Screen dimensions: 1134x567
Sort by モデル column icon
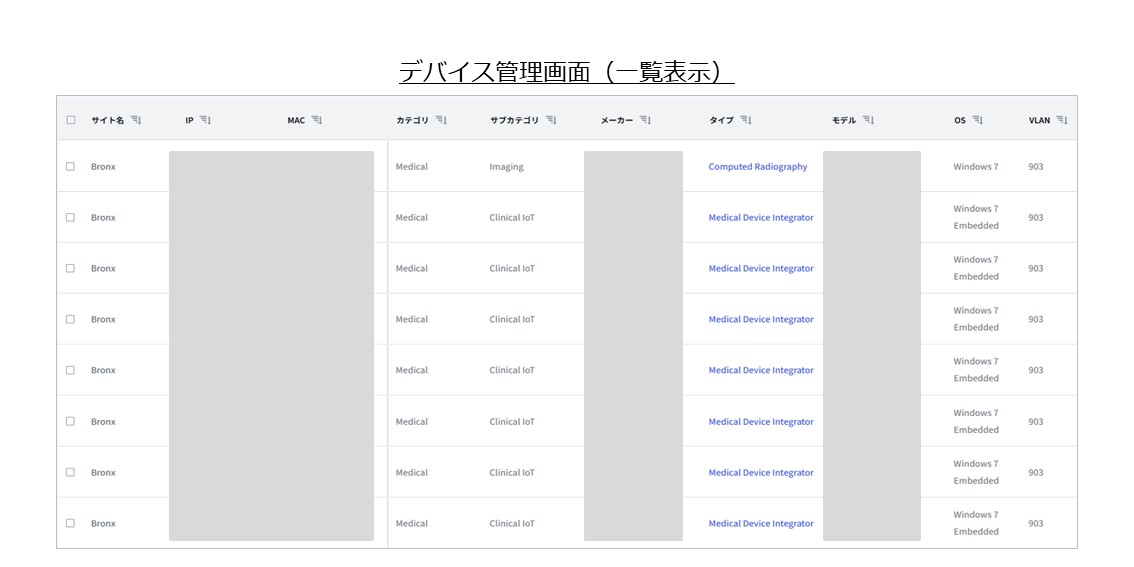tap(868, 120)
